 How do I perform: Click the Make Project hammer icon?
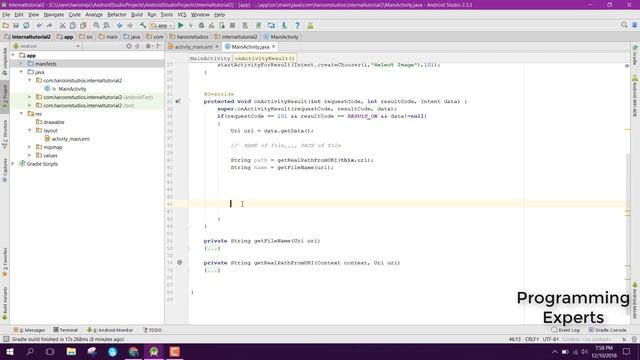point(143,25)
